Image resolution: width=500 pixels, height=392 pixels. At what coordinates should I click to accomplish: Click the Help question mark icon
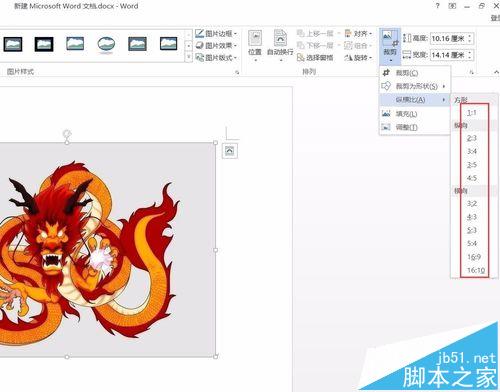pos(437,6)
